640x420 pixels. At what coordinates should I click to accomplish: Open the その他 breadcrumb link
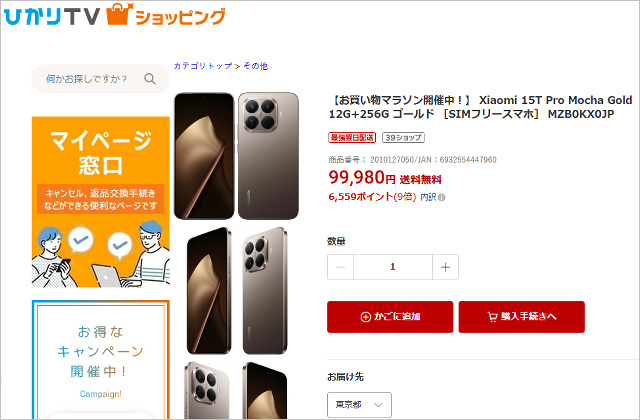[x=256, y=66]
